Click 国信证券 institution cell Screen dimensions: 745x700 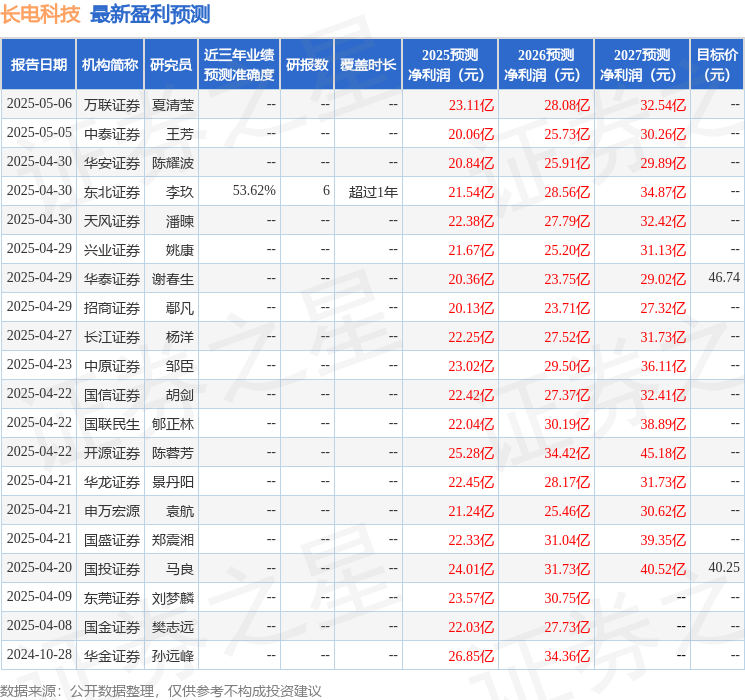112,394
